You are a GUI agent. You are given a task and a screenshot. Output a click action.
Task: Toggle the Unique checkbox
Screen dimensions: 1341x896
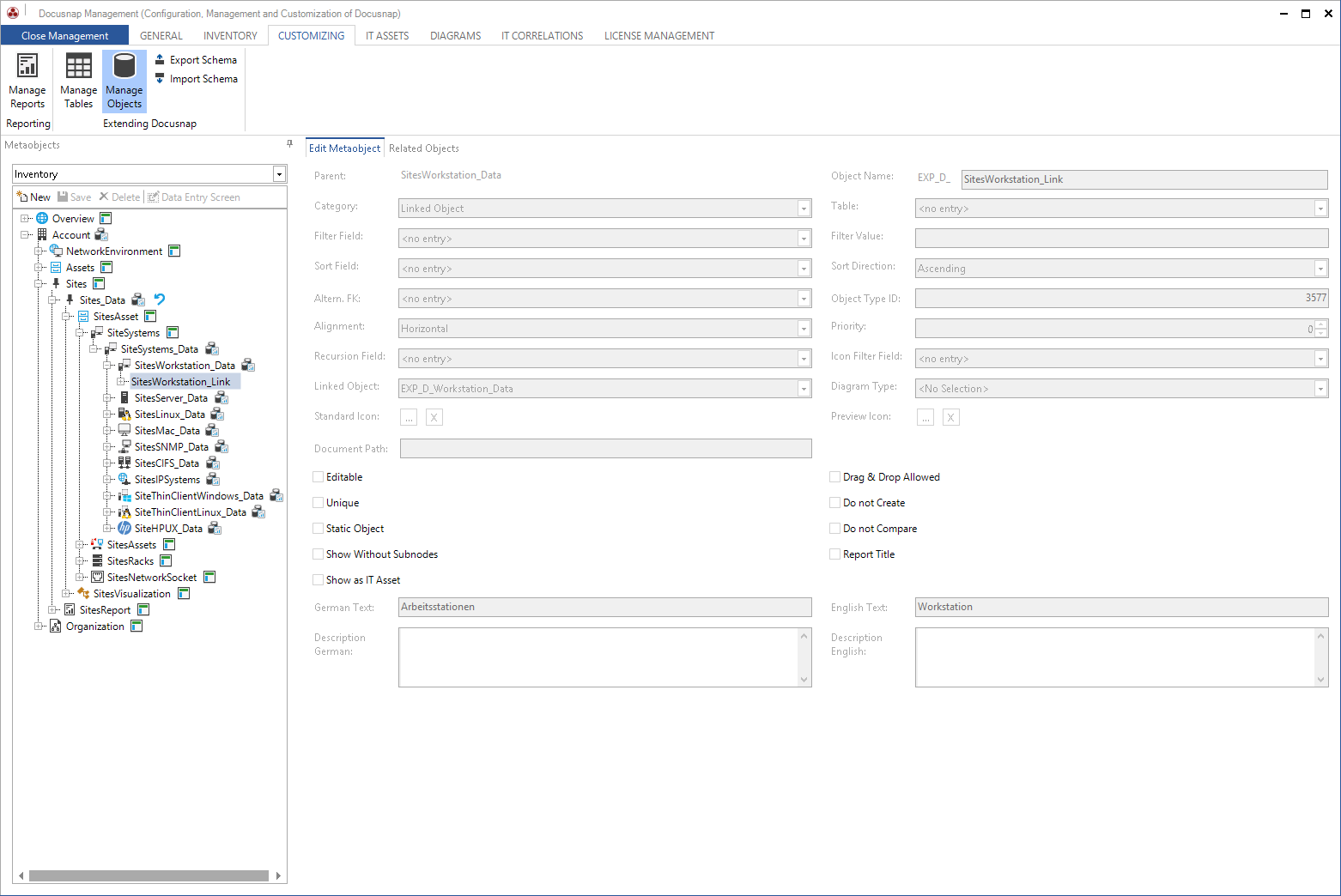pyautogui.click(x=319, y=503)
